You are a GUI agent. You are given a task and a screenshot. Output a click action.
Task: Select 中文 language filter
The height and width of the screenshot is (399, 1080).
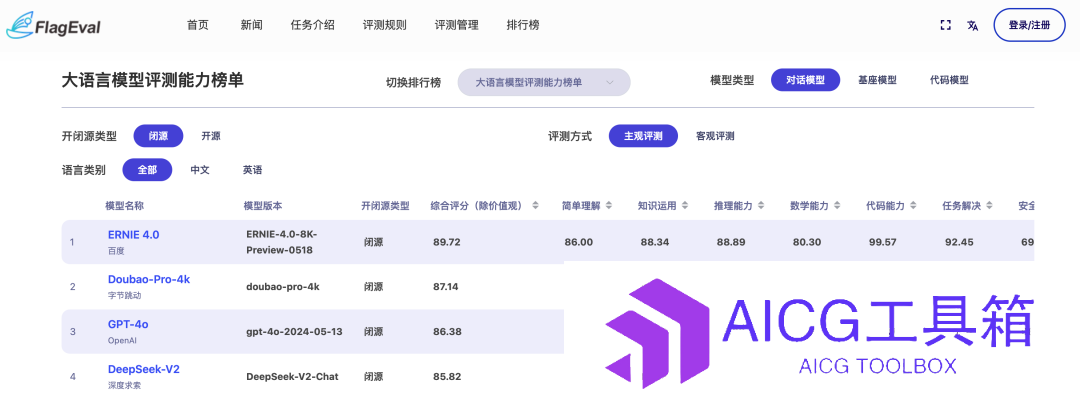(200, 170)
